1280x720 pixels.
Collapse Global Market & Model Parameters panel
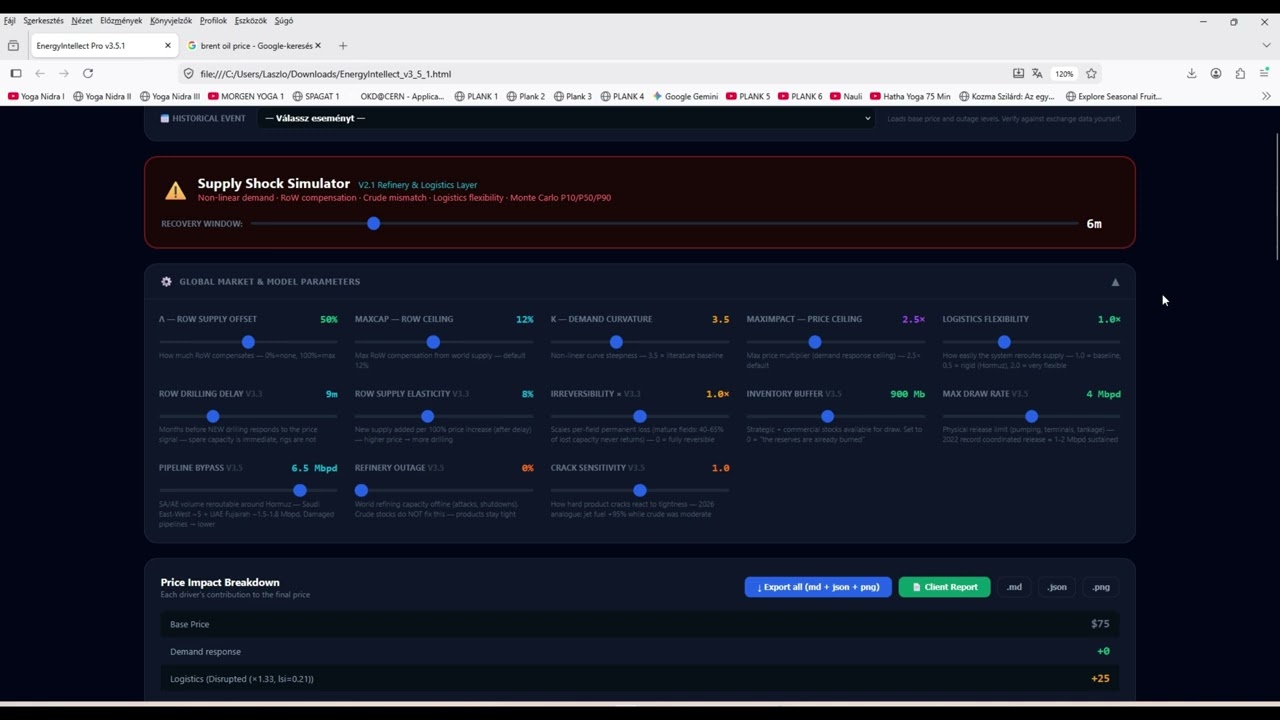[1115, 282]
